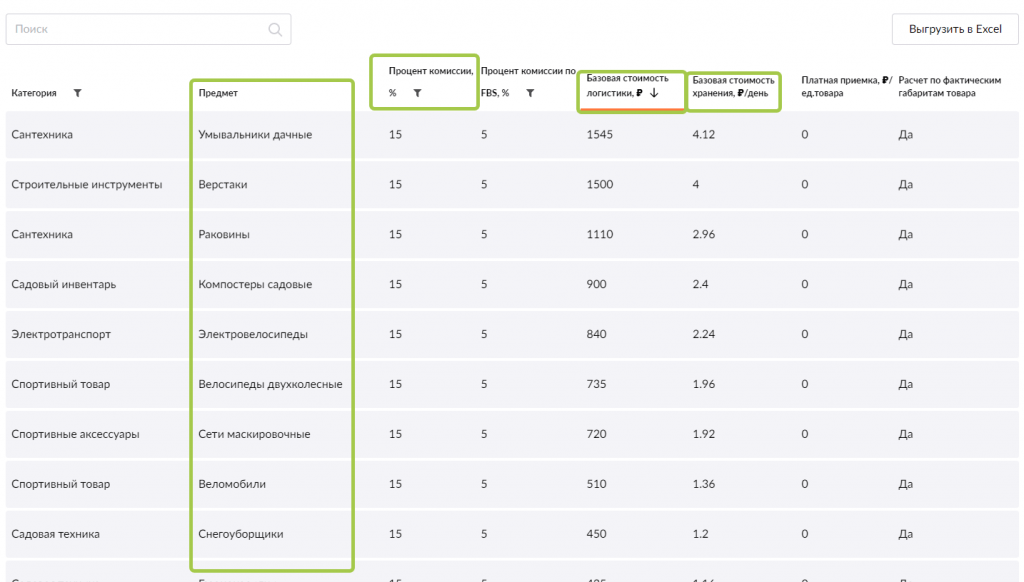Image resolution: width=1024 pixels, height=582 pixels.
Task: Click the magnifier icon in search field
Action: (275, 30)
